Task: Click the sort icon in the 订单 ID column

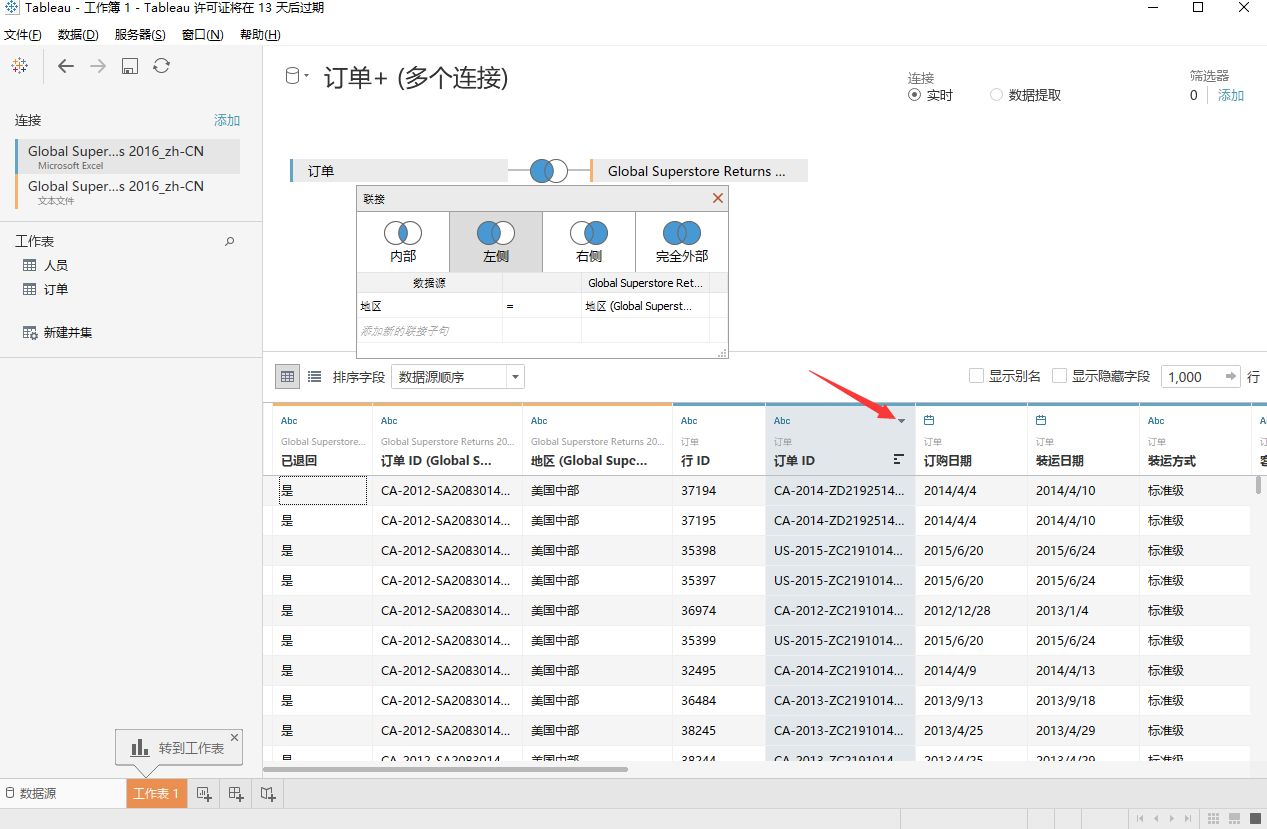Action: (898, 460)
